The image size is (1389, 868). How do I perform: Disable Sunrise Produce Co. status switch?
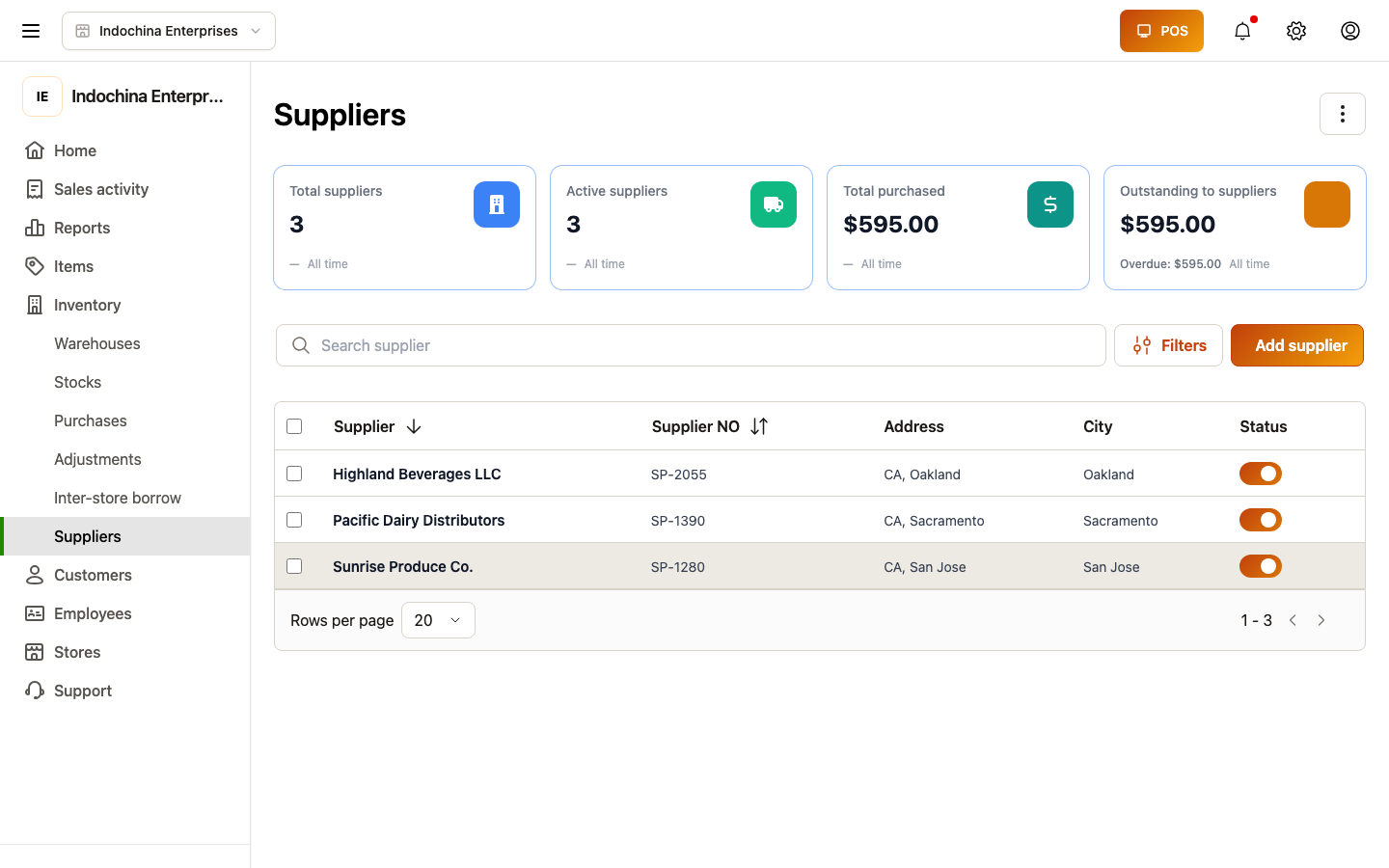(1261, 566)
